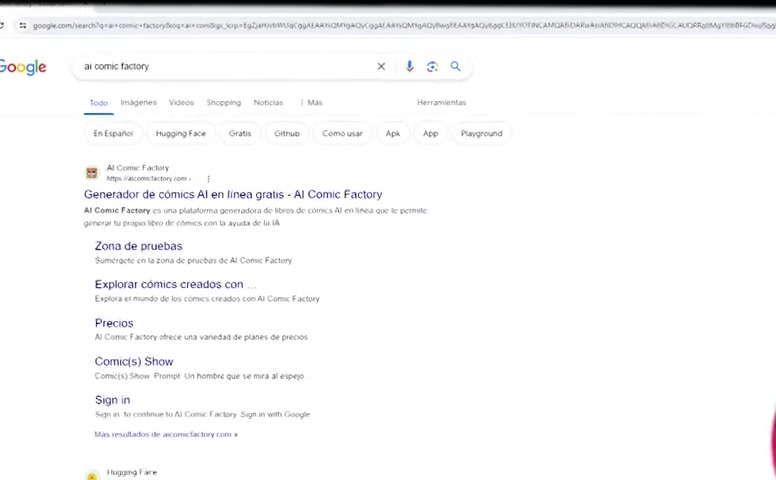
Task: Switch to the Noticias tab
Action: tap(268, 102)
